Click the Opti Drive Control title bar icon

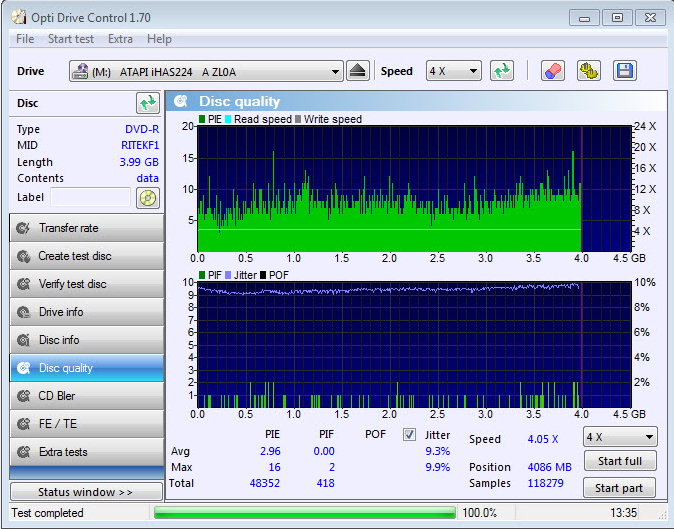[18, 17]
